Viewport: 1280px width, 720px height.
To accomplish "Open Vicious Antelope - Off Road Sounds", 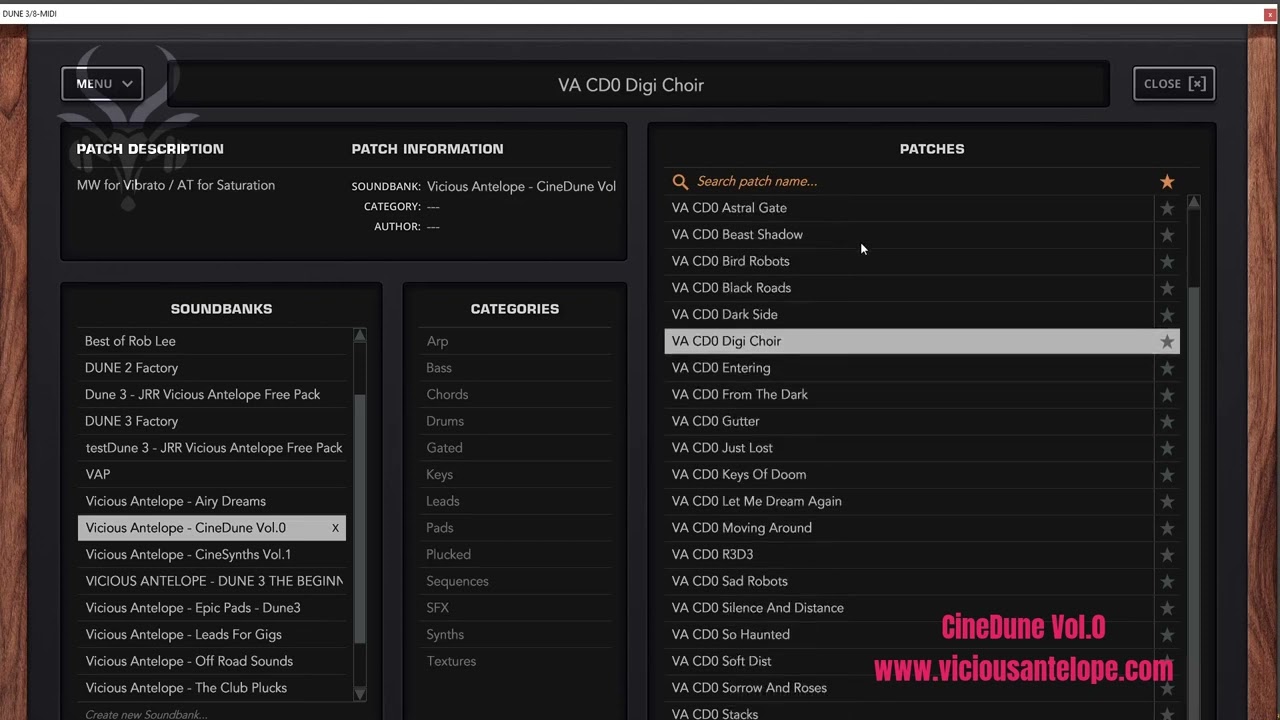I will coord(212,661).
